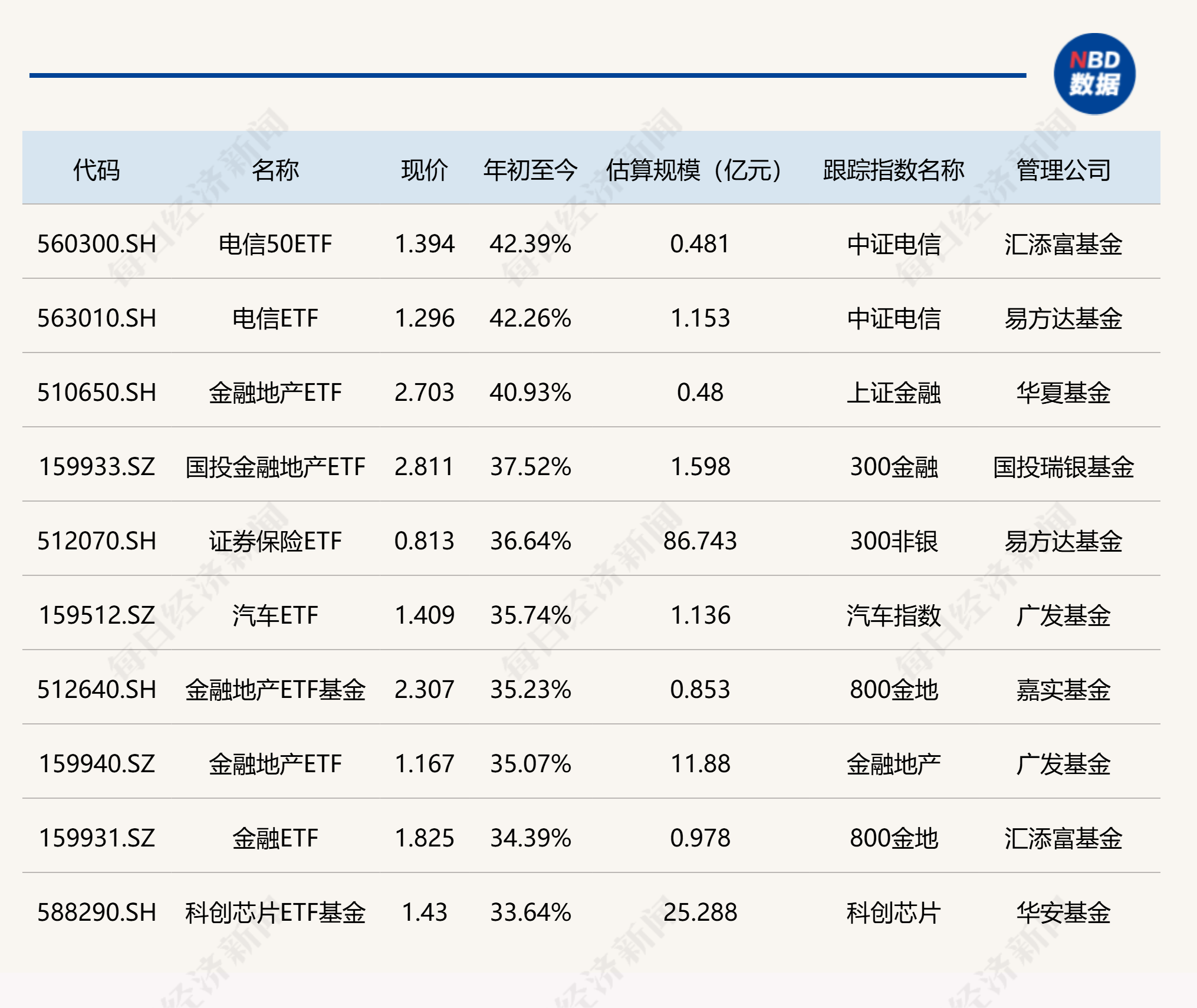Select the 代码 column header
The height and width of the screenshot is (1008, 1197).
point(97,170)
